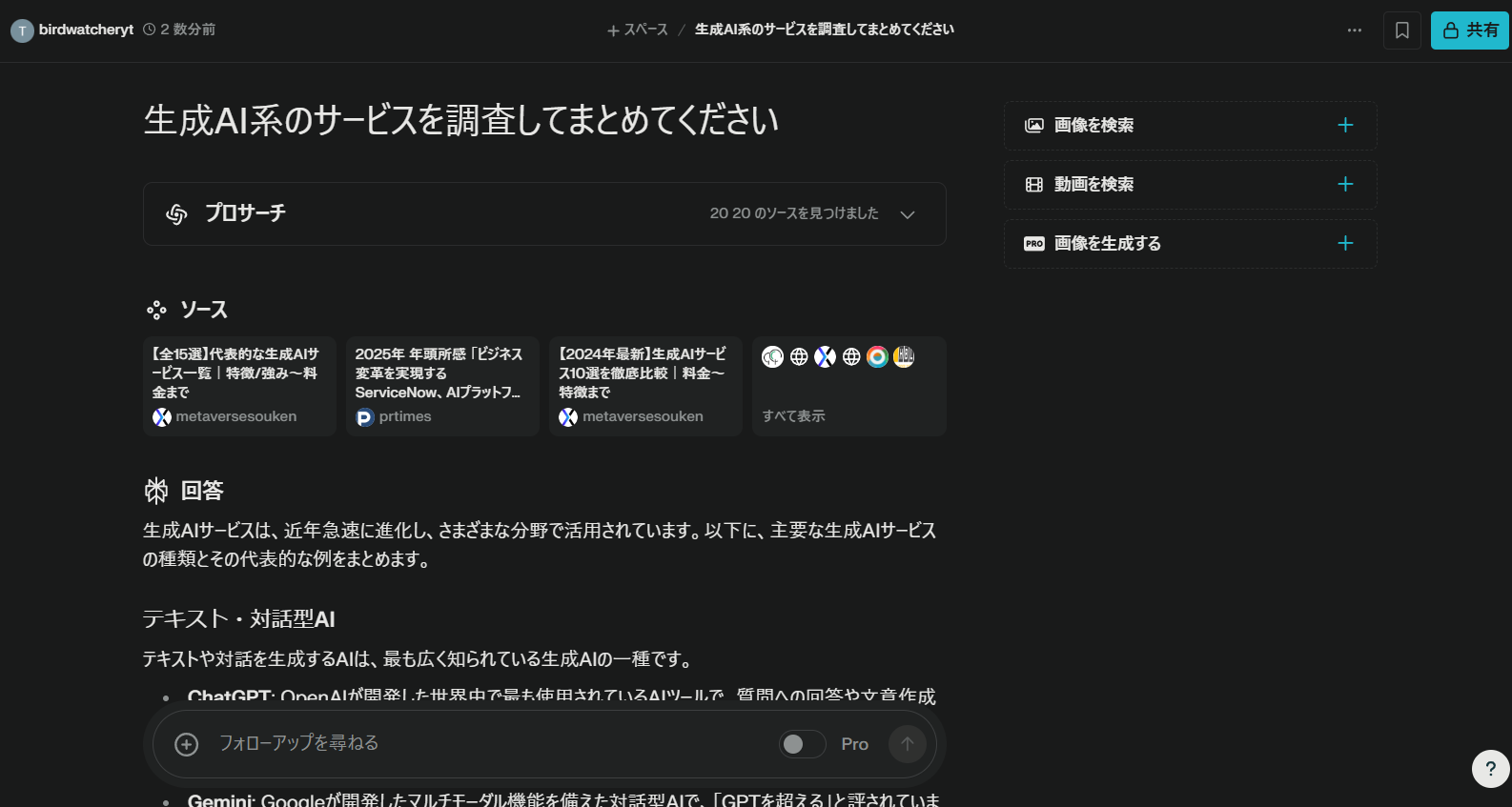The height and width of the screenshot is (807, 1512).
Task: Click the clock icon beside 2 数分前
Action: (150, 30)
